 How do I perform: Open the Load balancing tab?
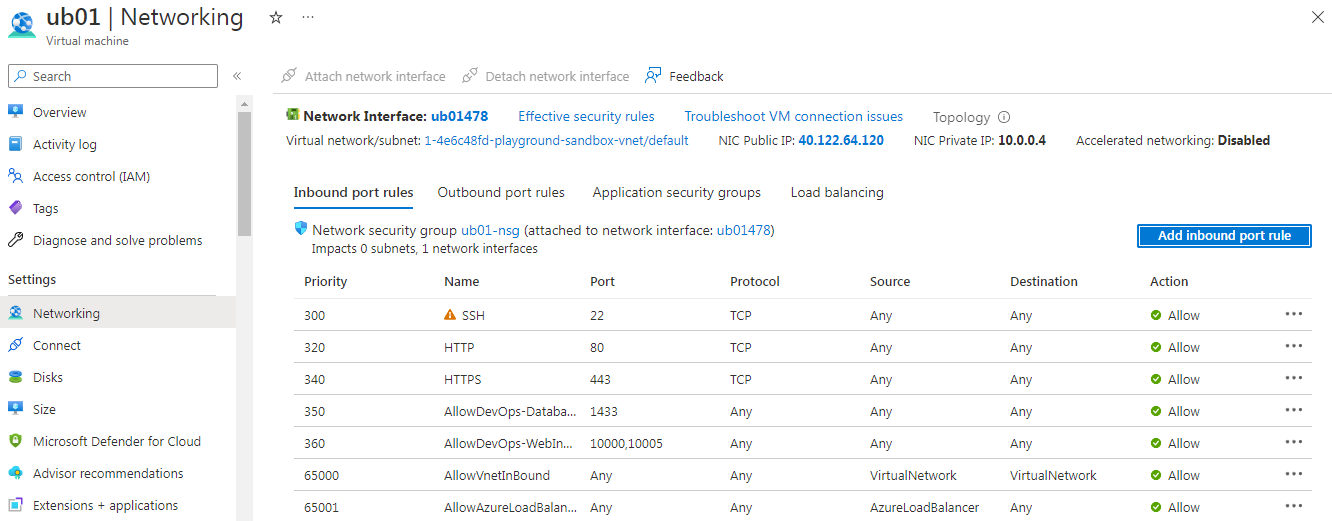tap(837, 192)
